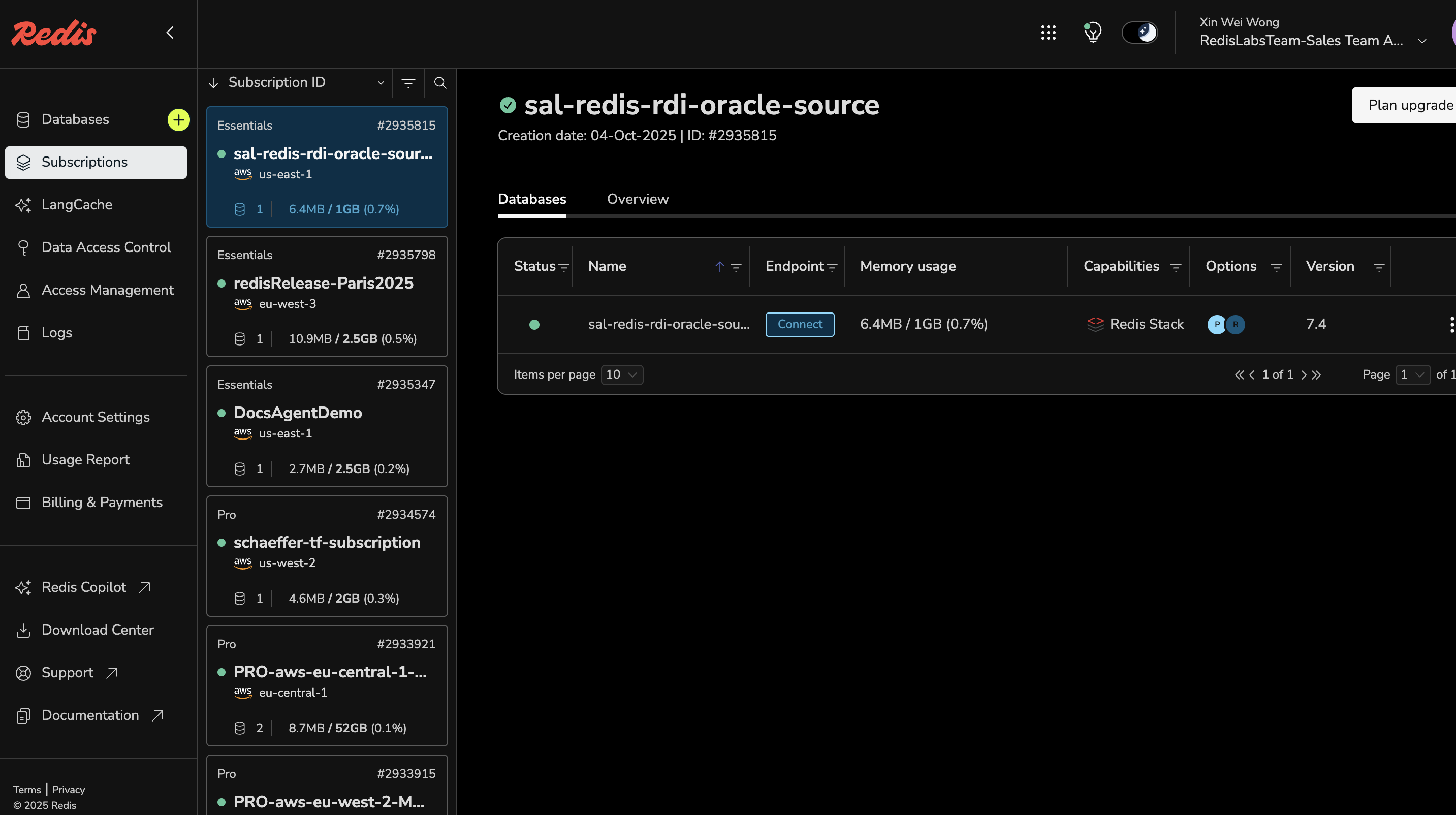Open the lightbulb tips icon
1456x815 pixels.
[1093, 33]
